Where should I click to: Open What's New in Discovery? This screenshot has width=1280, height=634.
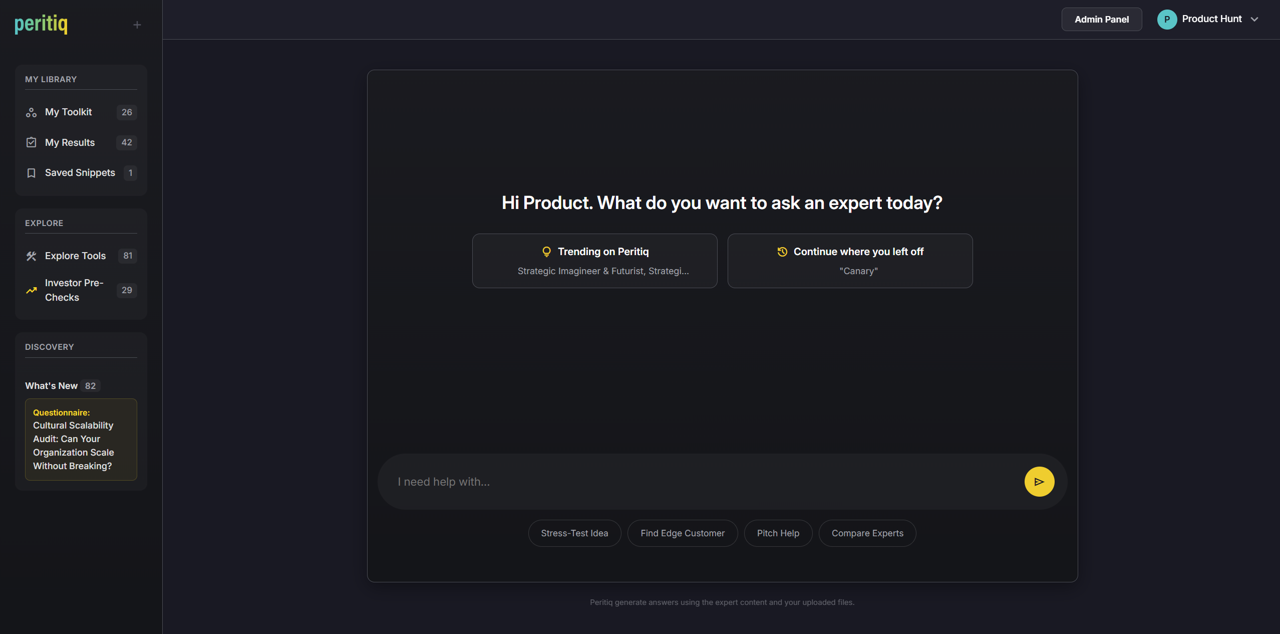[x=51, y=385]
